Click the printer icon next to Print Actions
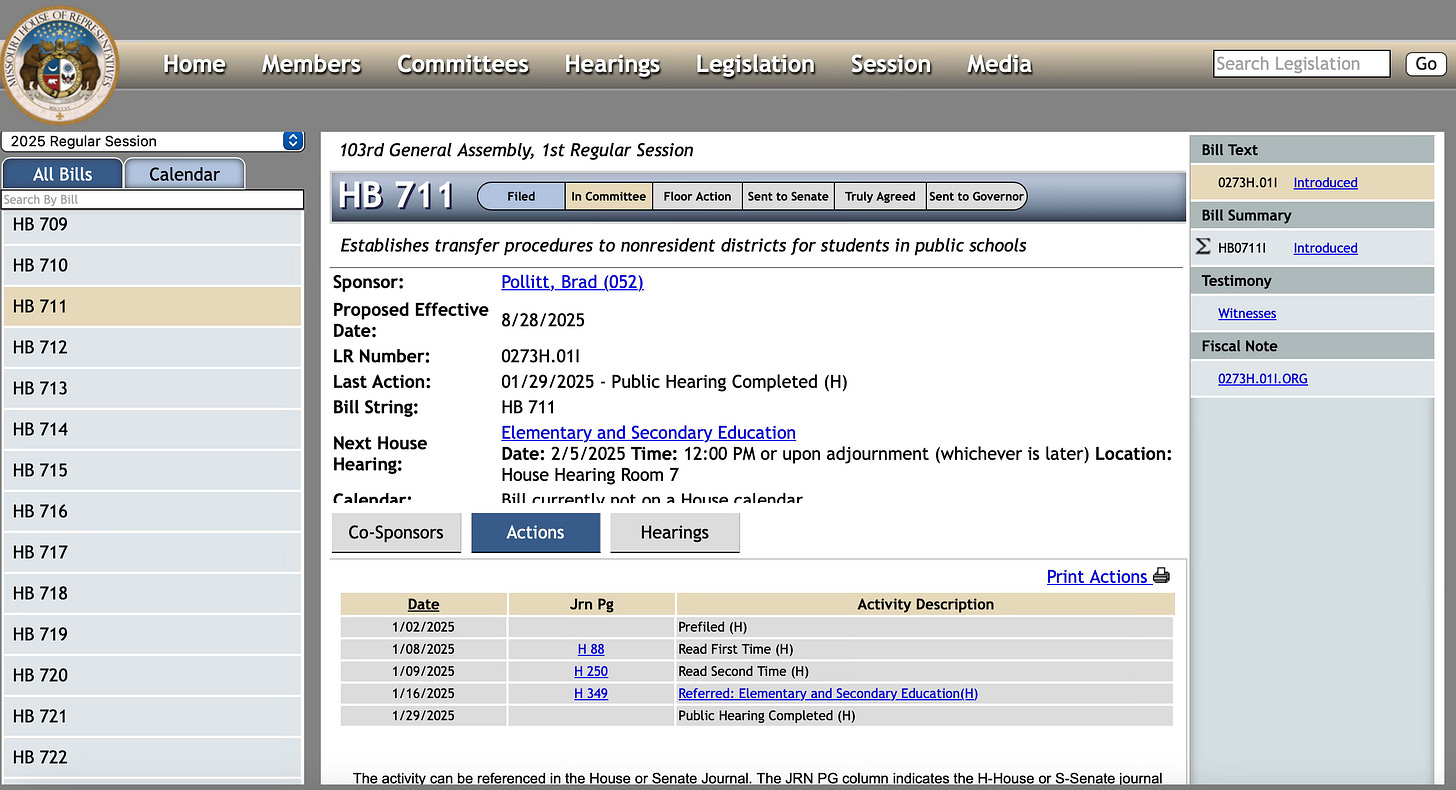 [x=1161, y=576]
